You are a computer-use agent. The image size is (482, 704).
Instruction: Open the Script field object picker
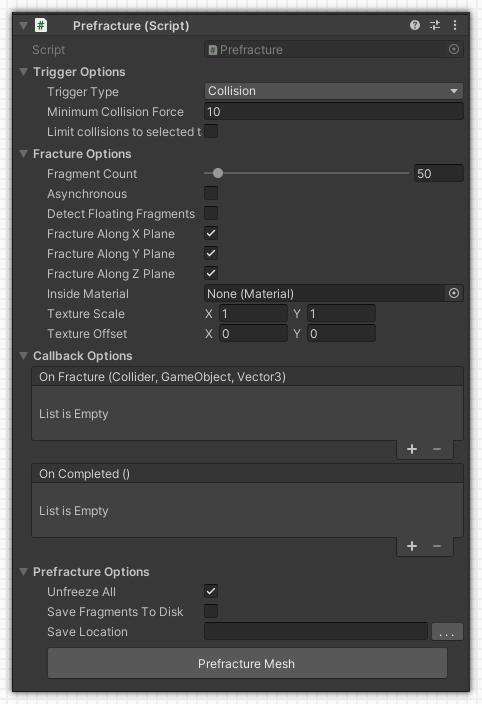click(x=454, y=49)
